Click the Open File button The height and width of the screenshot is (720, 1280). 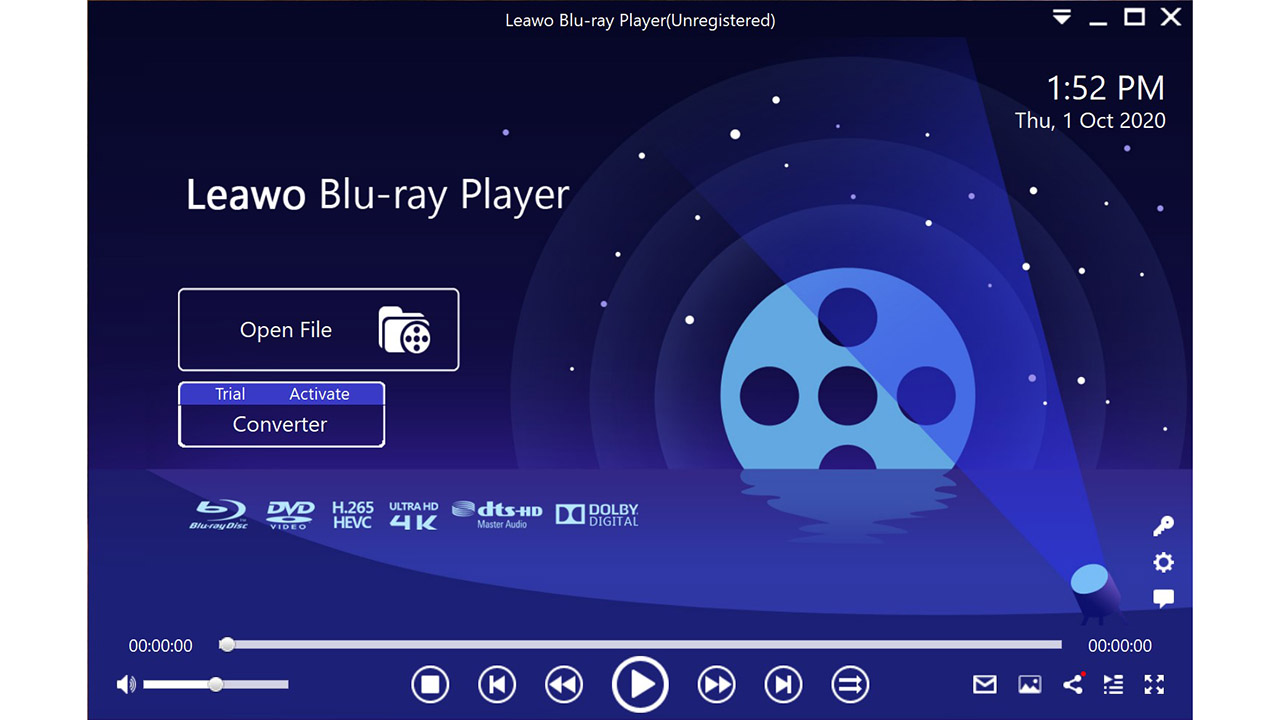coord(318,330)
